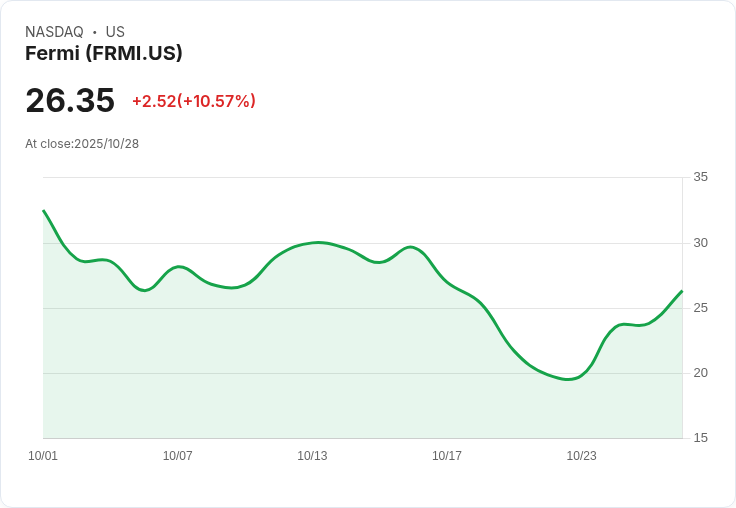
Task: Select the US market label
Action: click(x=115, y=32)
